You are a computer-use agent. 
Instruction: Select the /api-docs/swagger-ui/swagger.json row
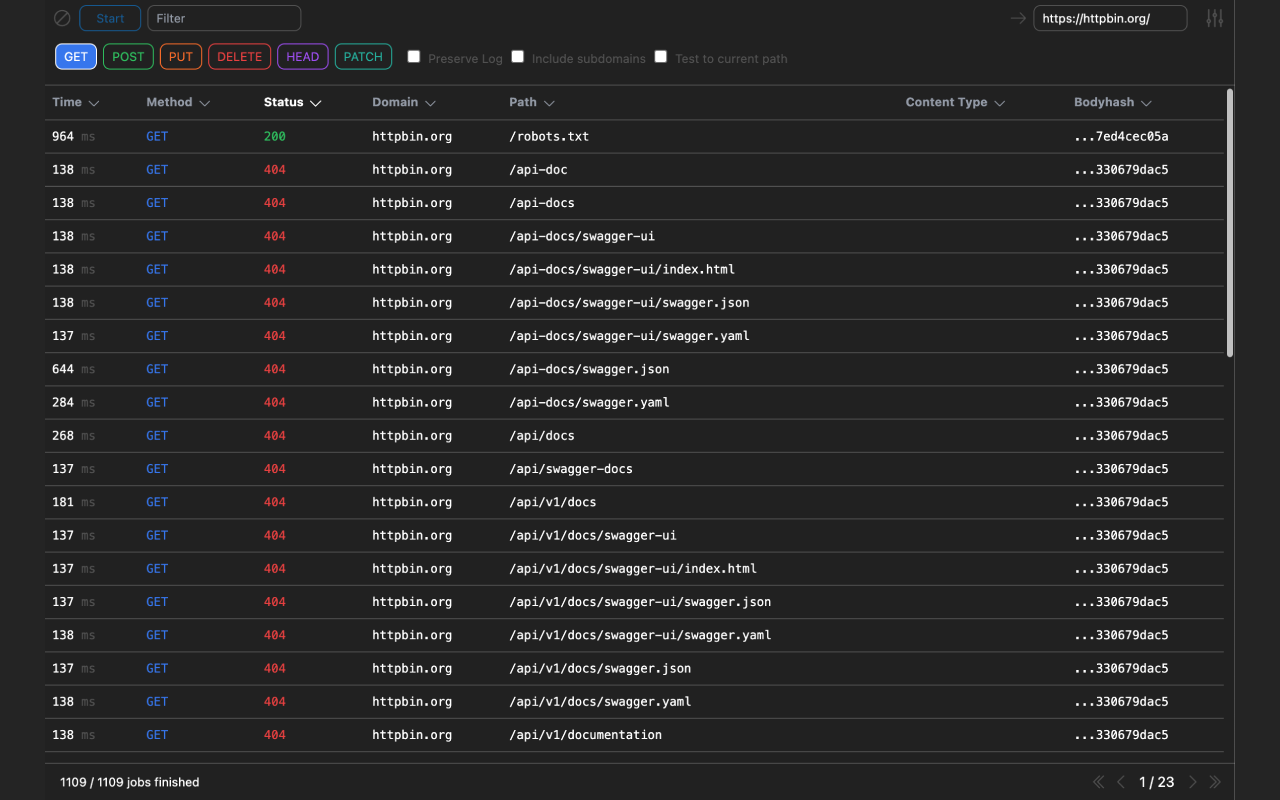634,303
